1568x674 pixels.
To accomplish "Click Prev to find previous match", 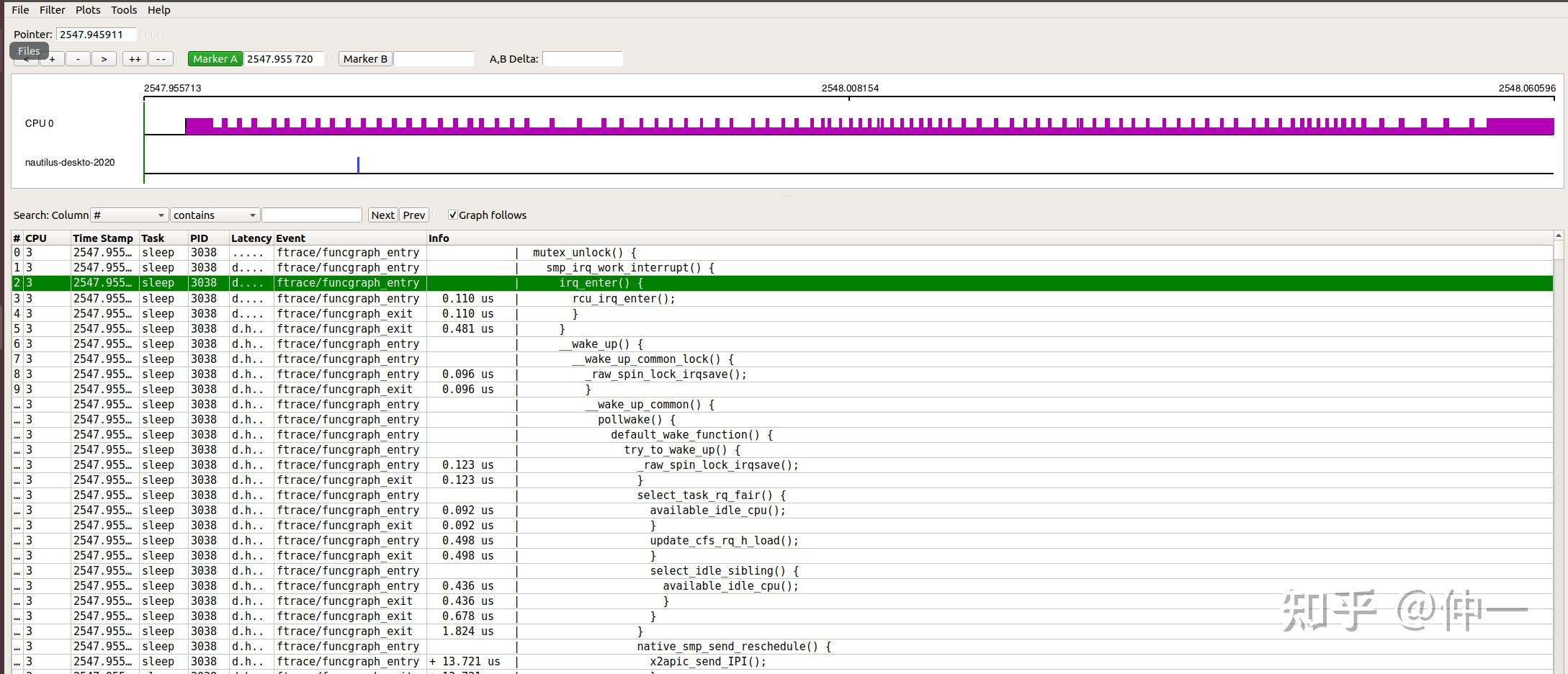I will pos(414,215).
